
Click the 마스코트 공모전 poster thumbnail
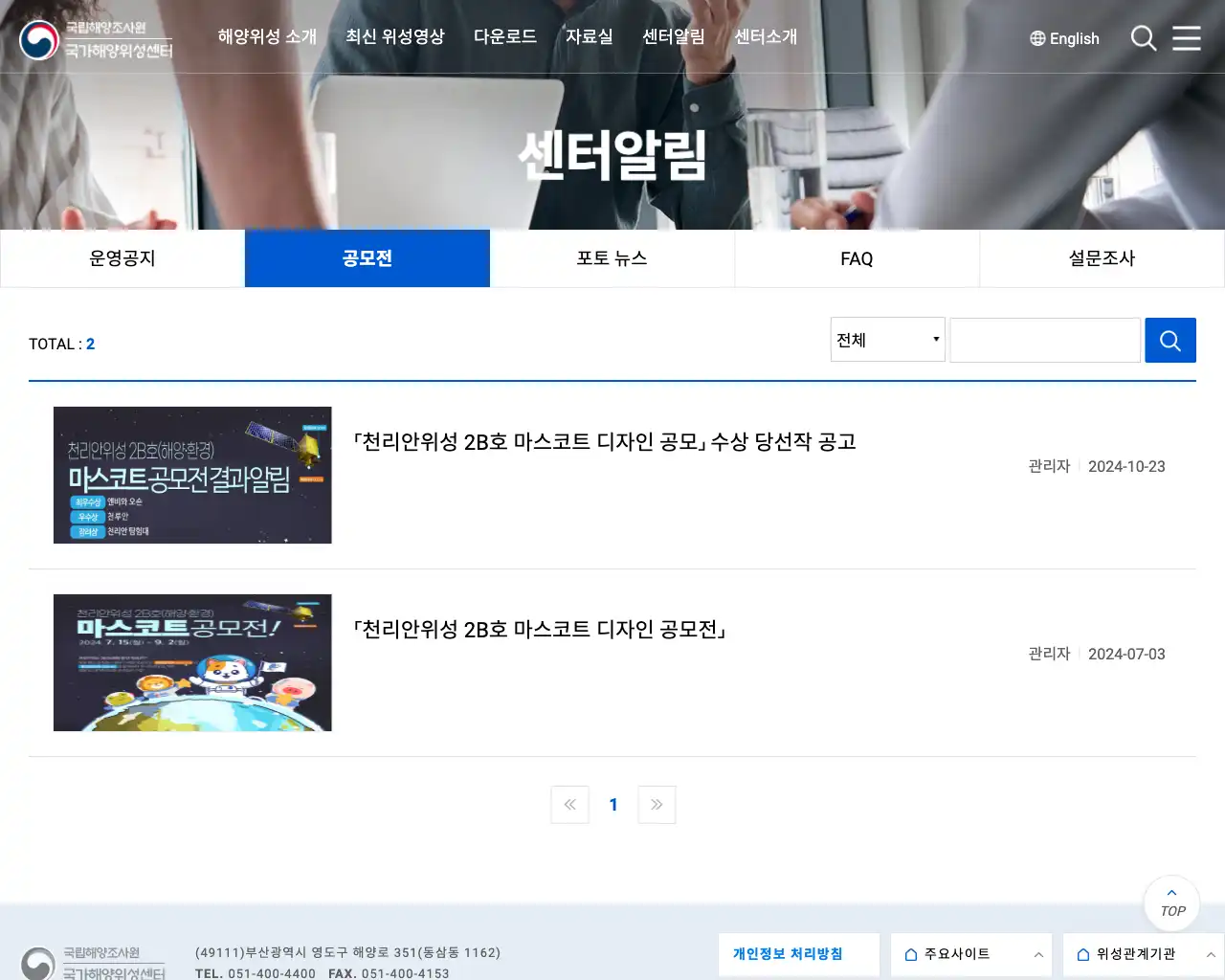[191, 662]
